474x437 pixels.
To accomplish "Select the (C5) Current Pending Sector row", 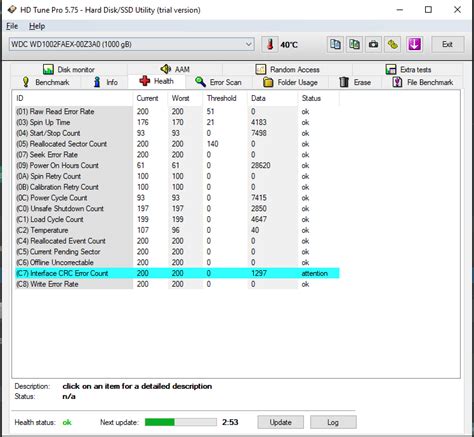I will [x=177, y=252].
